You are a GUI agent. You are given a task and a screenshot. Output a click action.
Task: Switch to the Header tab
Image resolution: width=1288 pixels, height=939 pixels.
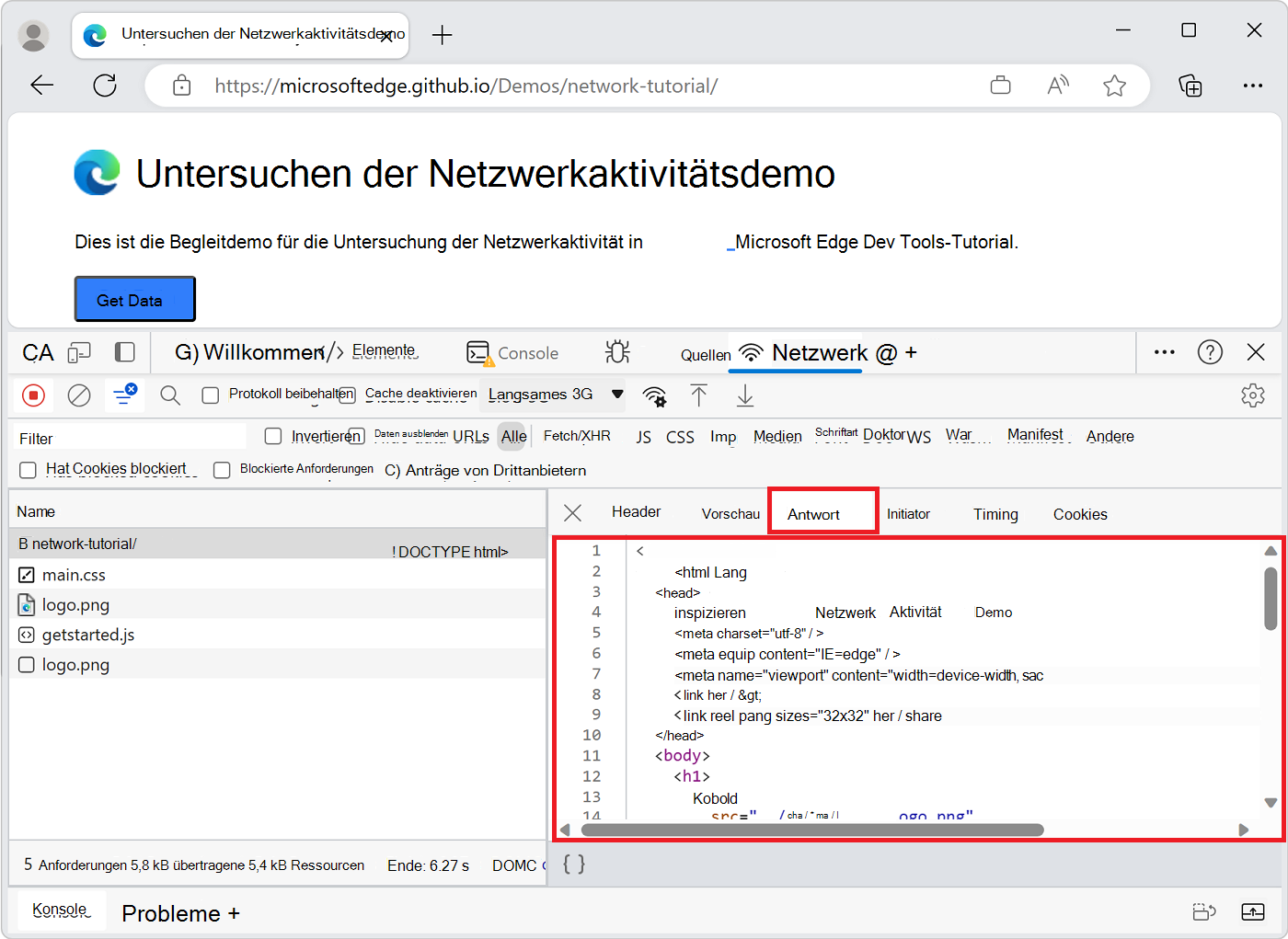636,512
